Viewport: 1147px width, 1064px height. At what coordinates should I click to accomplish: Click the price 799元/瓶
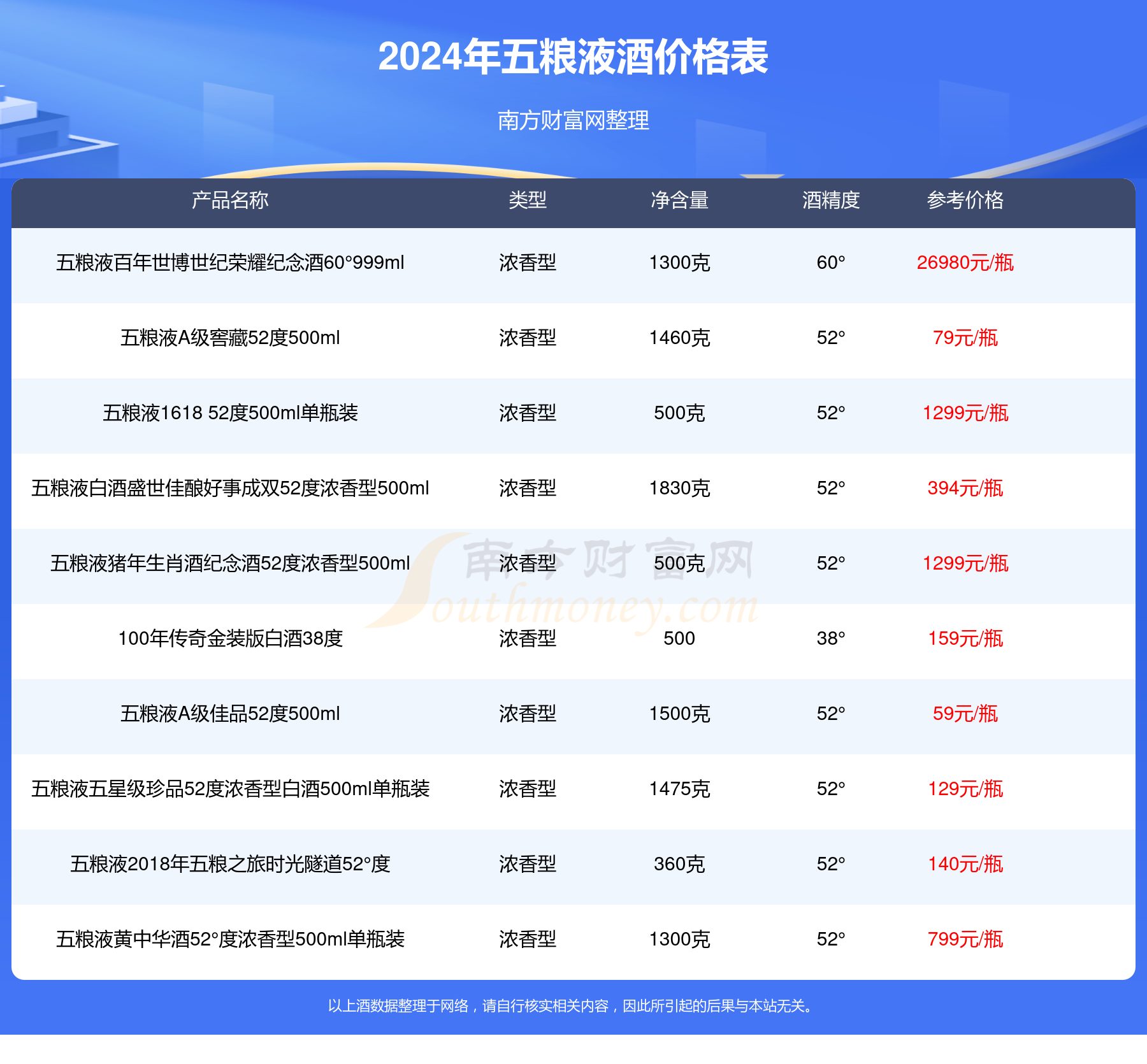tap(965, 939)
